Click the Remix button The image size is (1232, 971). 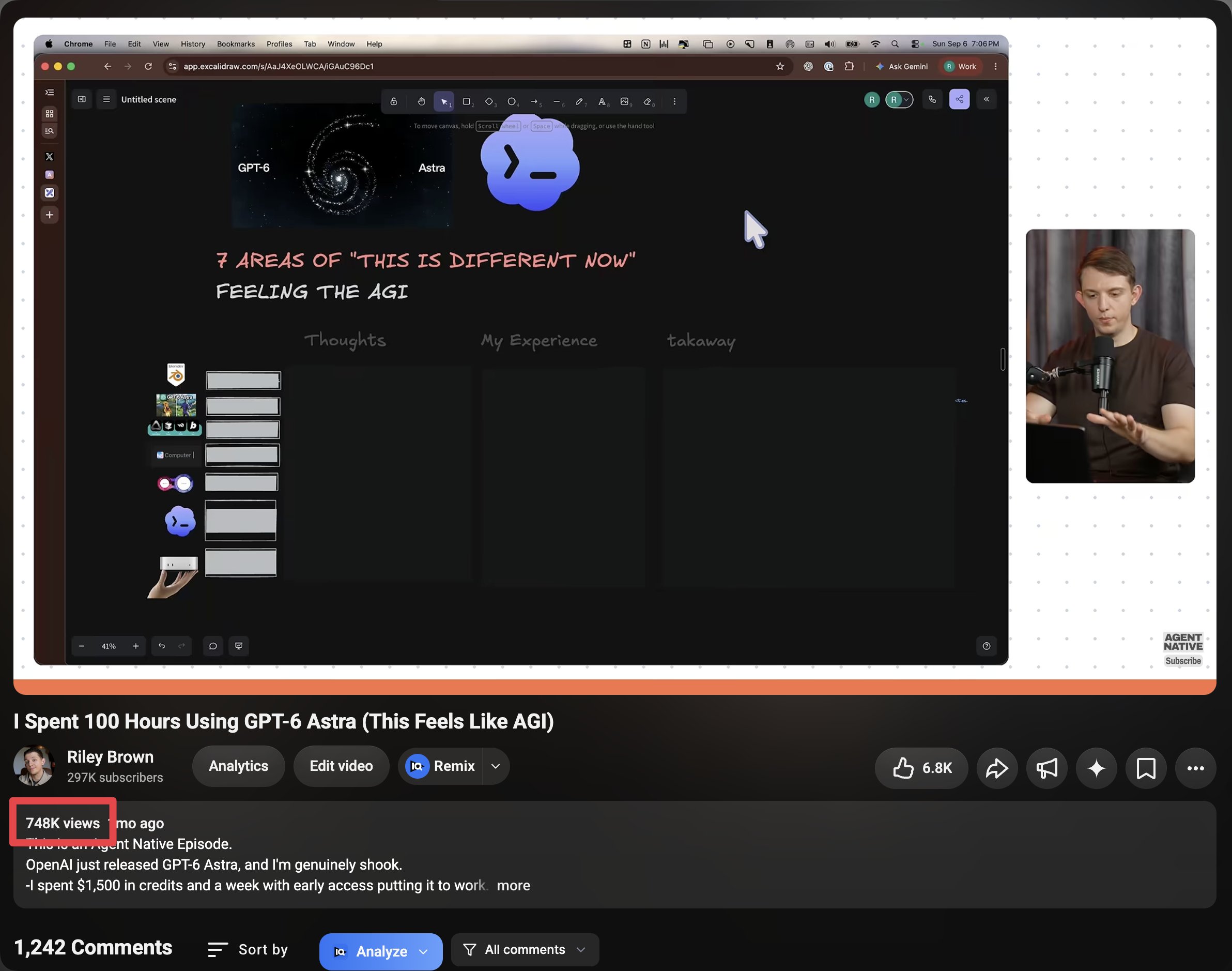pyautogui.click(x=440, y=766)
